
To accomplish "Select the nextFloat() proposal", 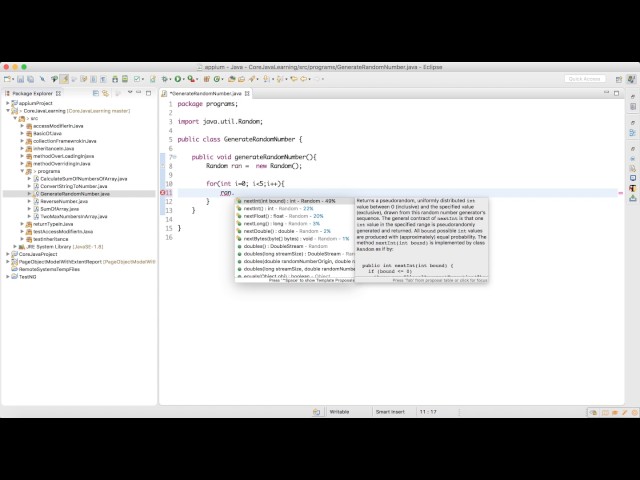I will [x=295, y=216].
